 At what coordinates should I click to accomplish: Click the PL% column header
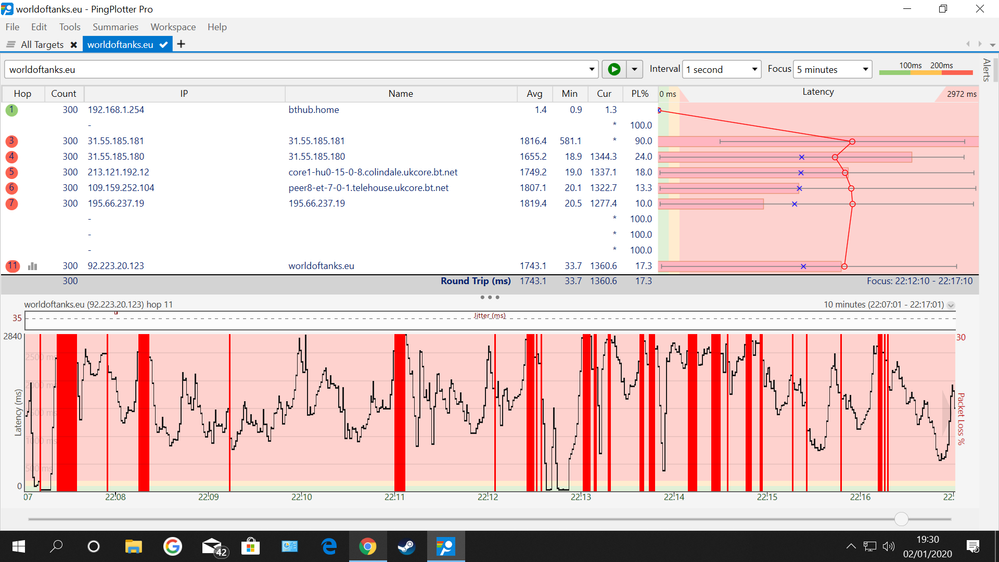coord(640,93)
